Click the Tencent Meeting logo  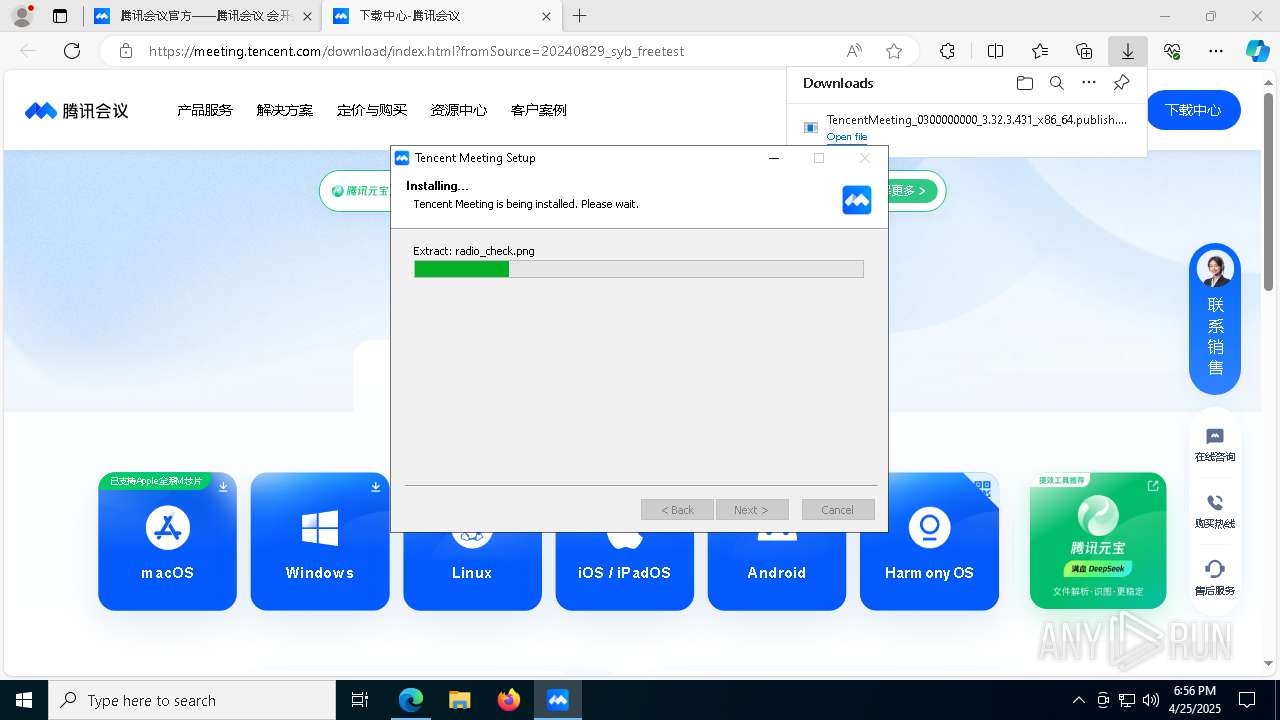pos(77,110)
